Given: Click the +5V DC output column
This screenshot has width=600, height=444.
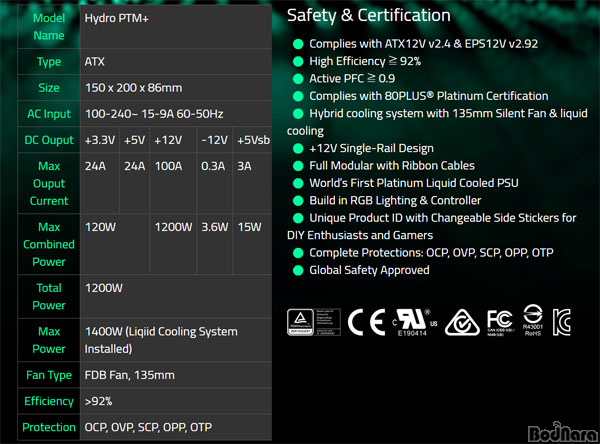Looking at the screenshot, I should pyautogui.click(x=135, y=140).
